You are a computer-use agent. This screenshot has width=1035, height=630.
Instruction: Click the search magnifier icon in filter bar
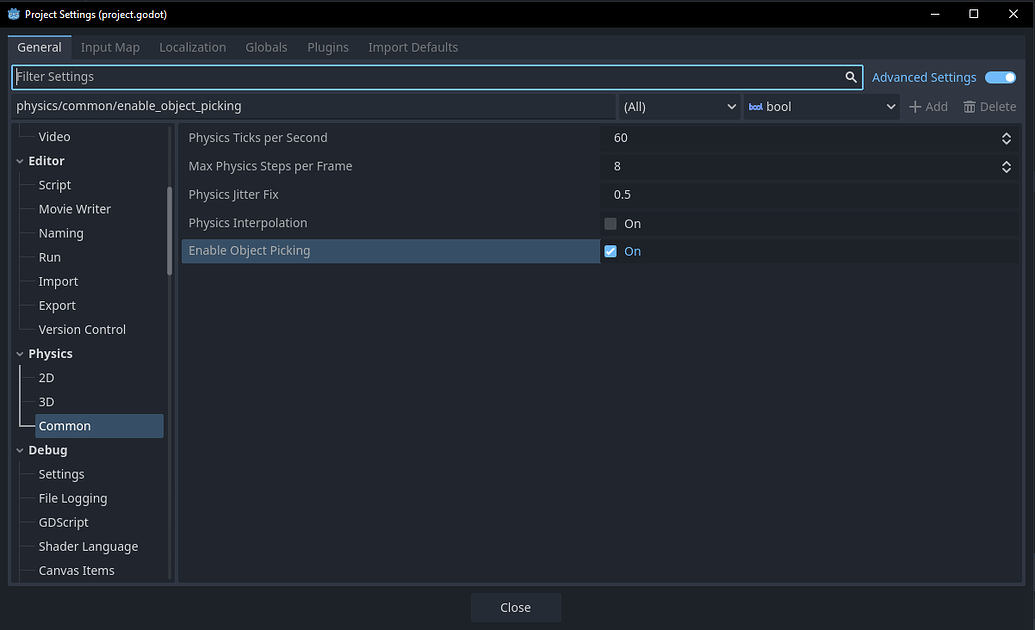click(851, 77)
